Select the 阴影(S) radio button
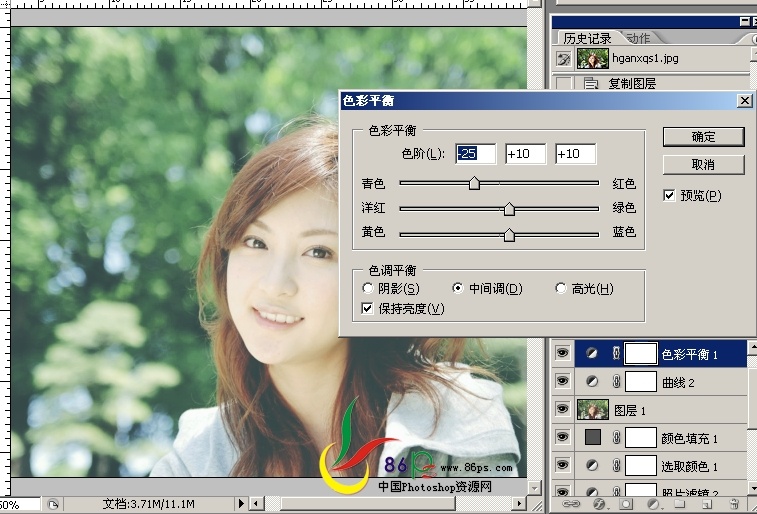This screenshot has width=757, height=514. (x=367, y=288)
